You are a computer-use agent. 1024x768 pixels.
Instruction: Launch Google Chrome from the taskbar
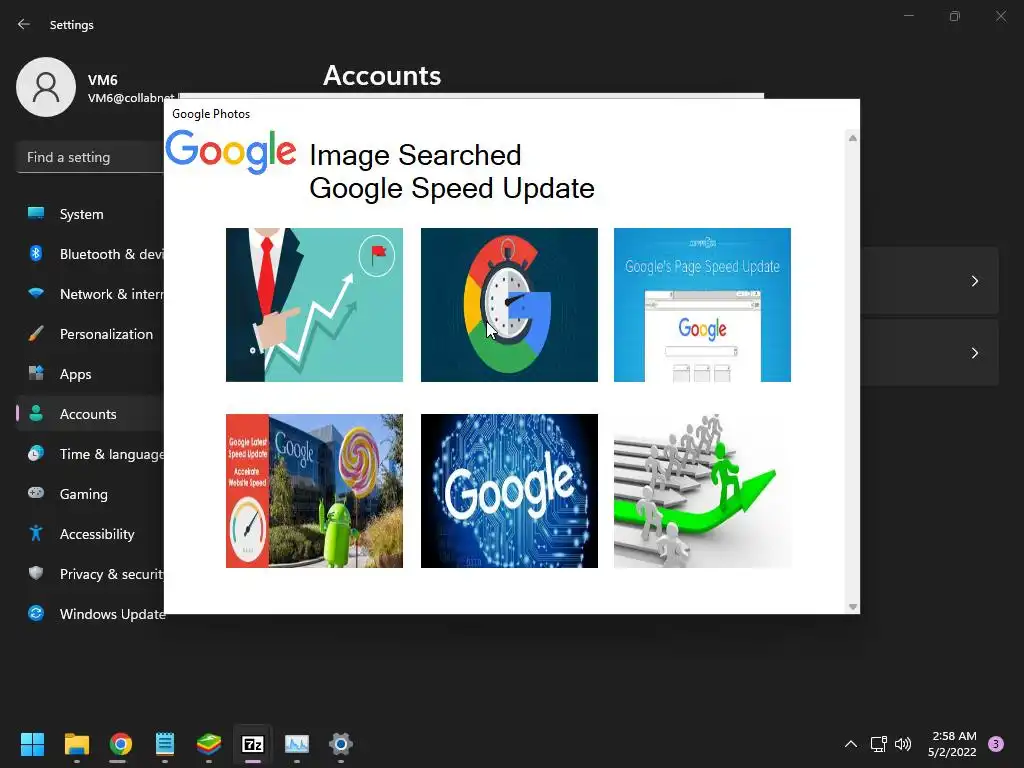pyautogui.click(x=121, y=744)
